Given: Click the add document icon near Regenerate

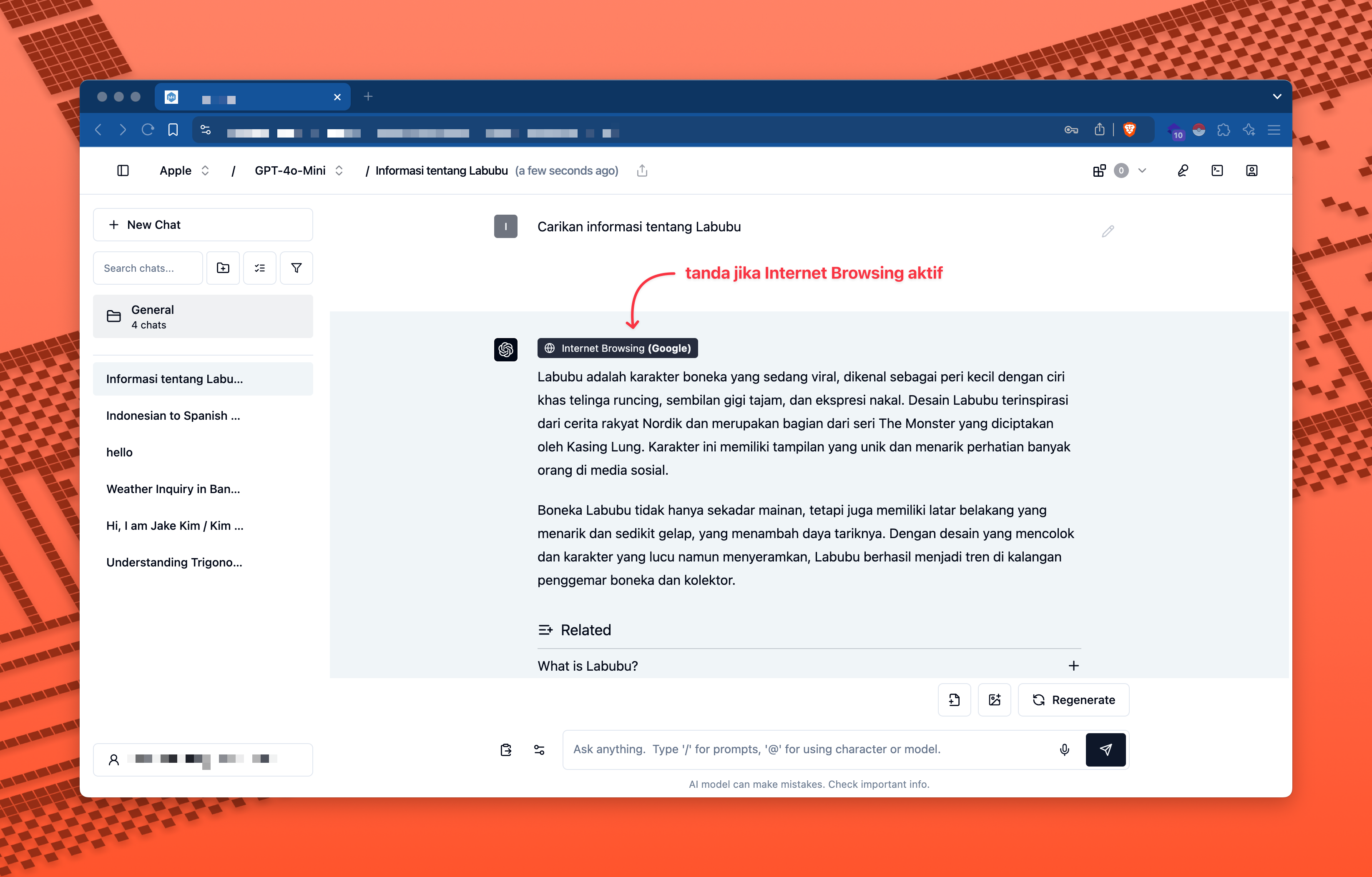Looking at the screenshot, I should (x=955, y=700).
